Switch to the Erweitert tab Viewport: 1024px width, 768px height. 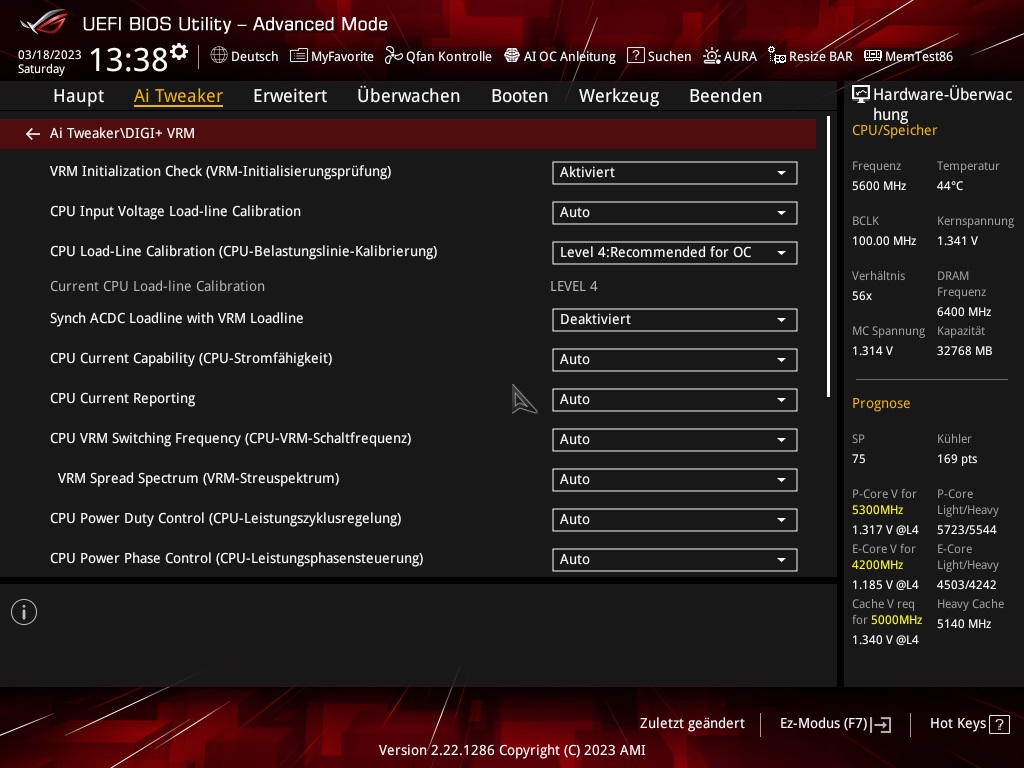click(290, 96)
